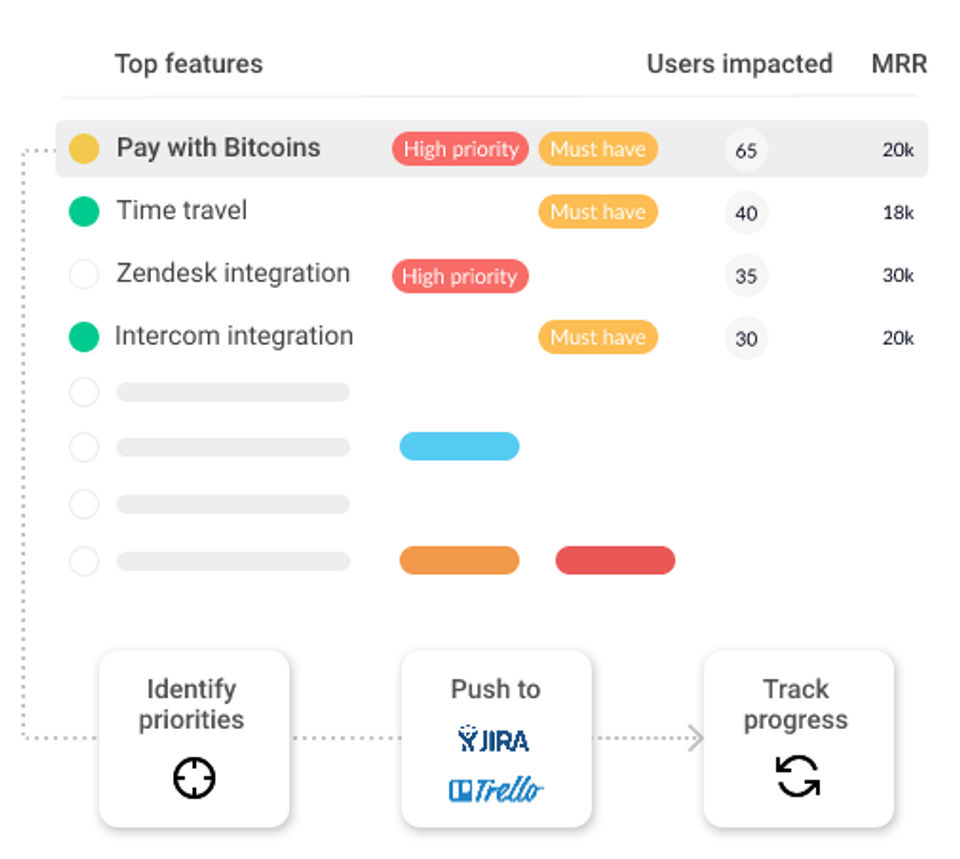
Task: Click the blue placeholder tag pill
Action: tap(459, 446)
